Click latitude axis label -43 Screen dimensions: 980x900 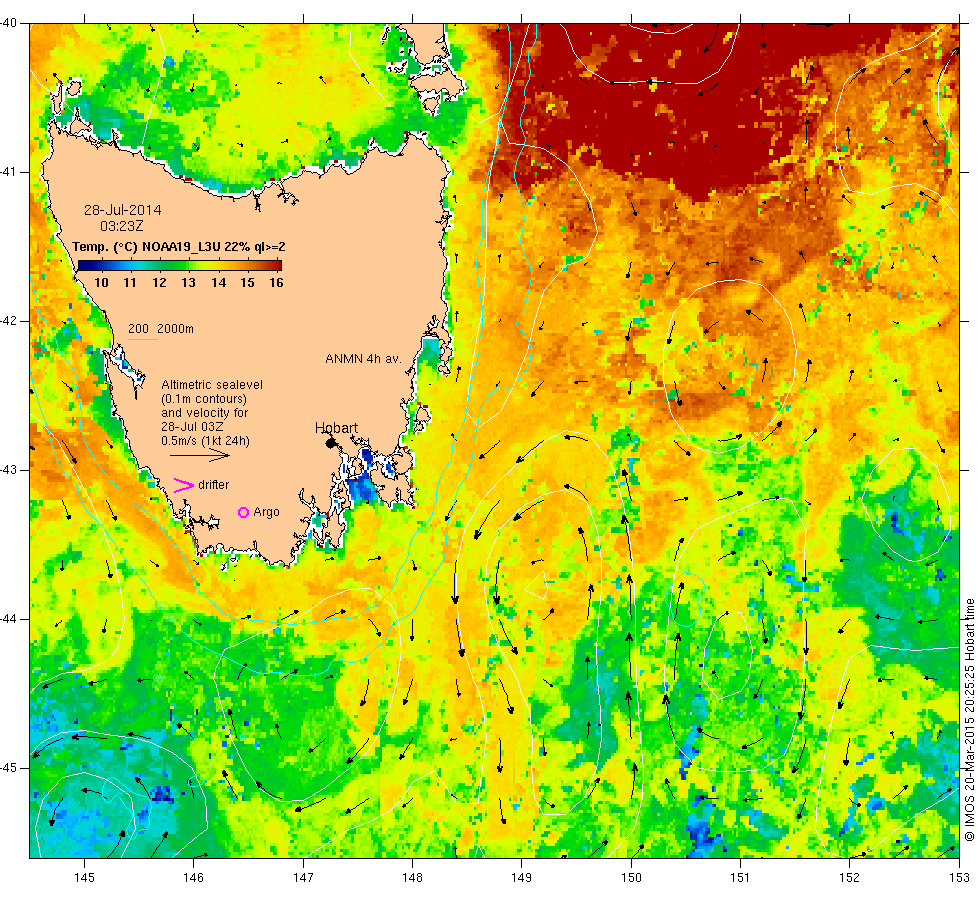(x=9, y=470)
